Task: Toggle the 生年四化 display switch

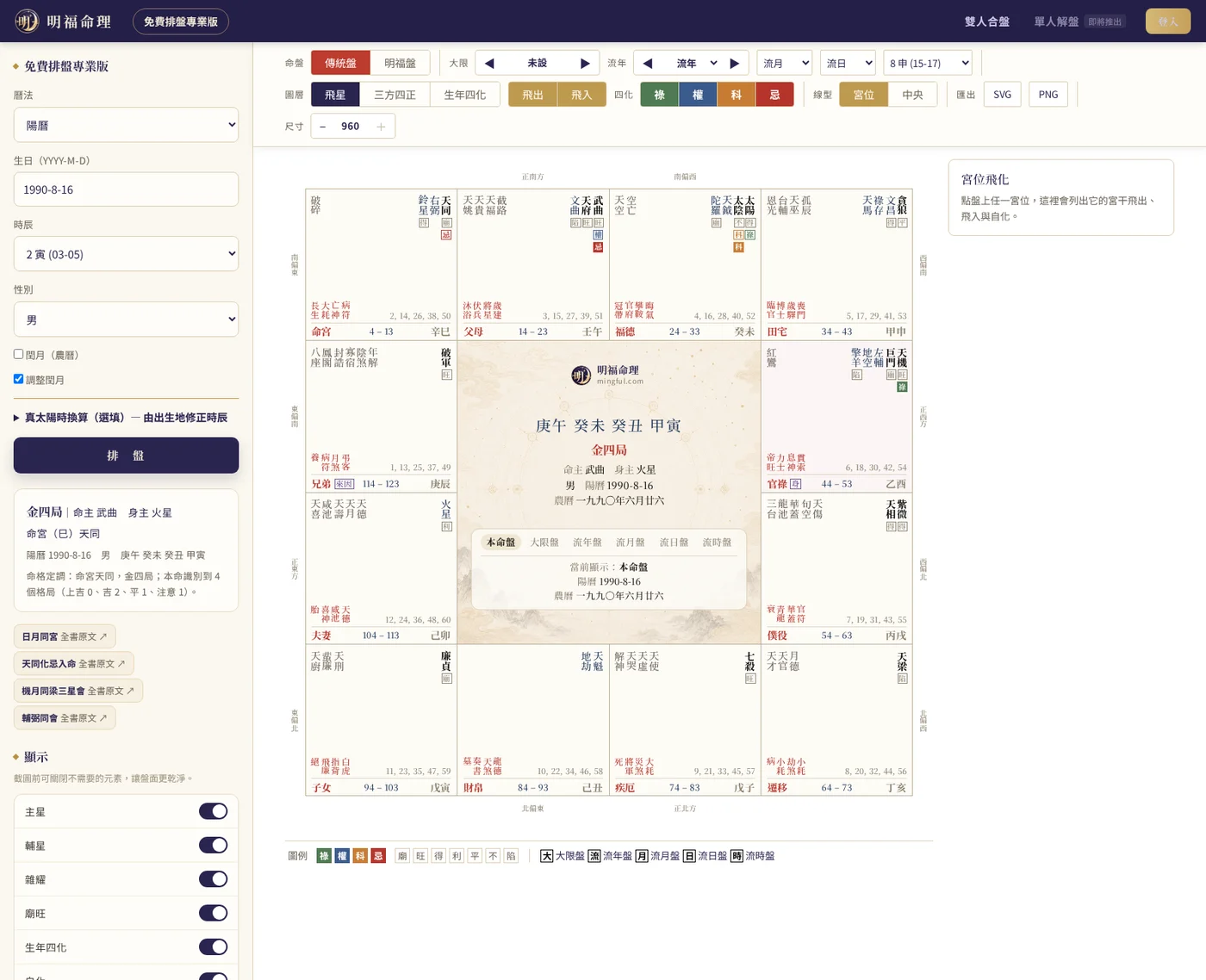Action: point(213,946)
